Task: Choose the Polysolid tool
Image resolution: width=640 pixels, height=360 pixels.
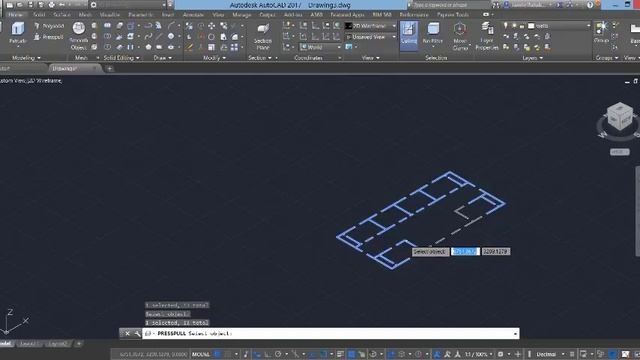Action: (49, 26)
